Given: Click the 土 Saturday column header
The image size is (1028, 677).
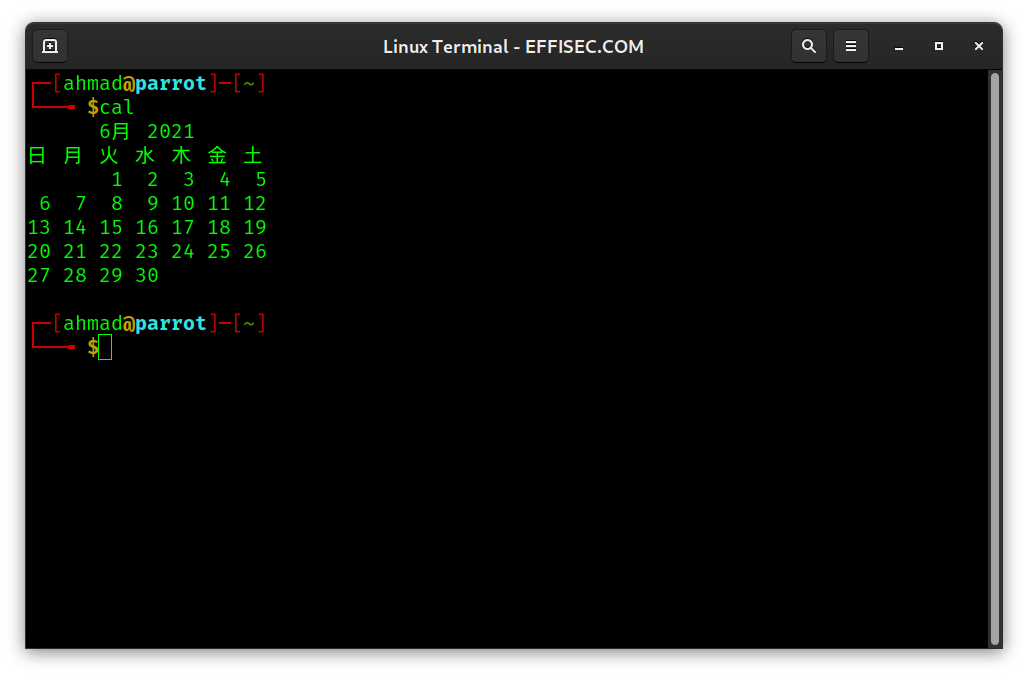Looking at the screenshot, I should [x=254, y=155].
